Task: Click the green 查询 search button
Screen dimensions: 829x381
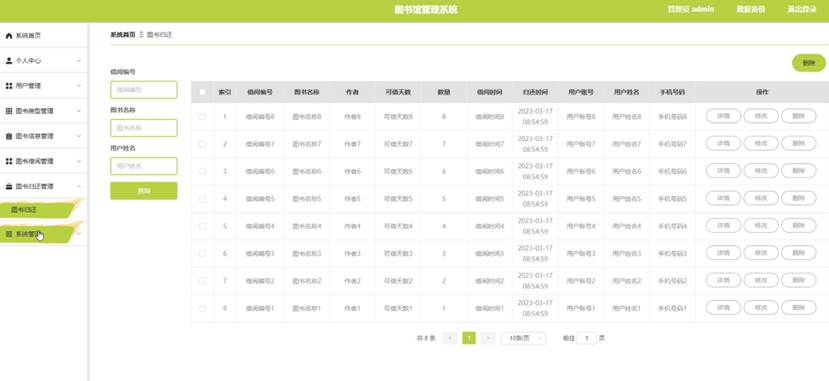Action: pos(144,191)
